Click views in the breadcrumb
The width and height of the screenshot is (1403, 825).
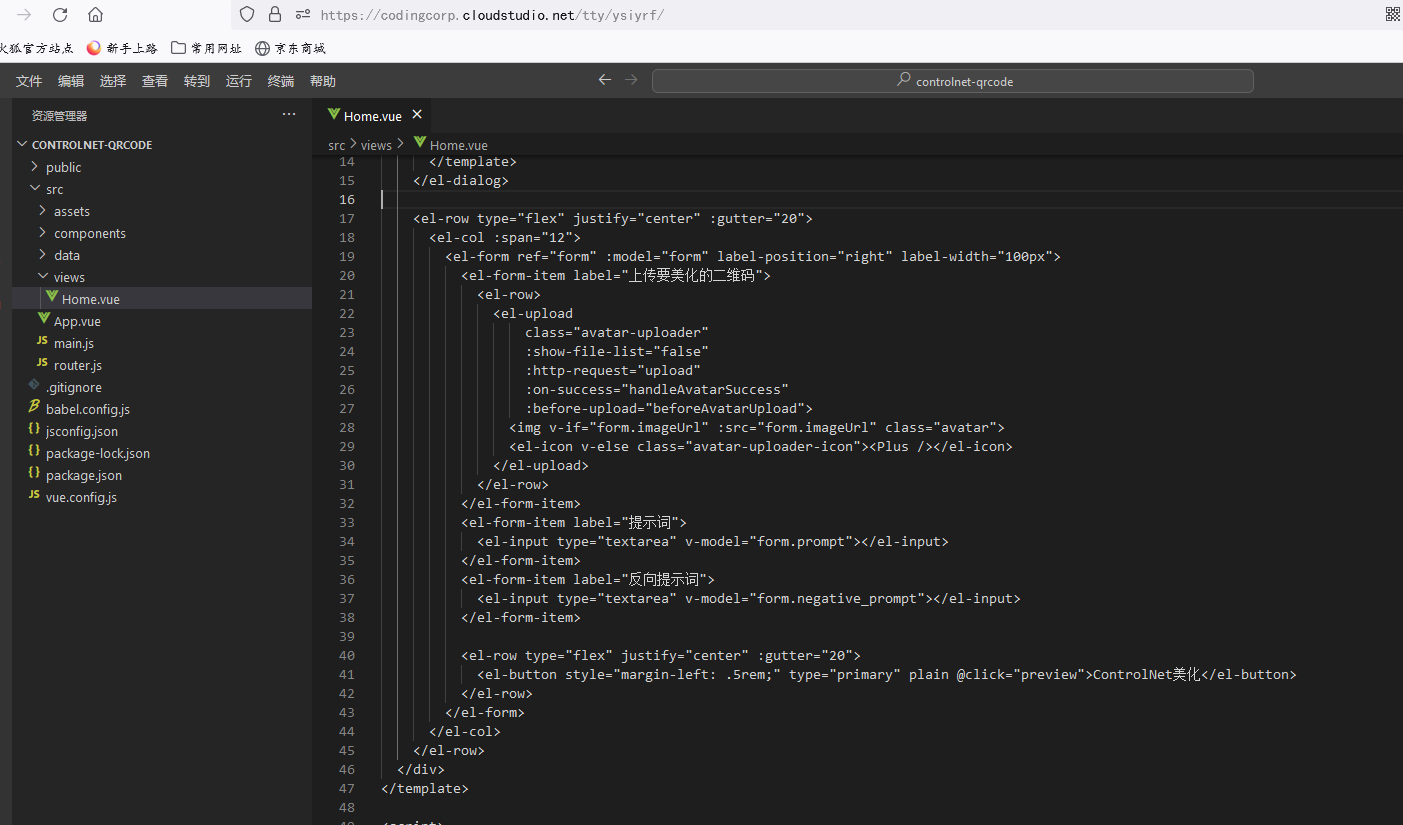[x=376, y=145]
